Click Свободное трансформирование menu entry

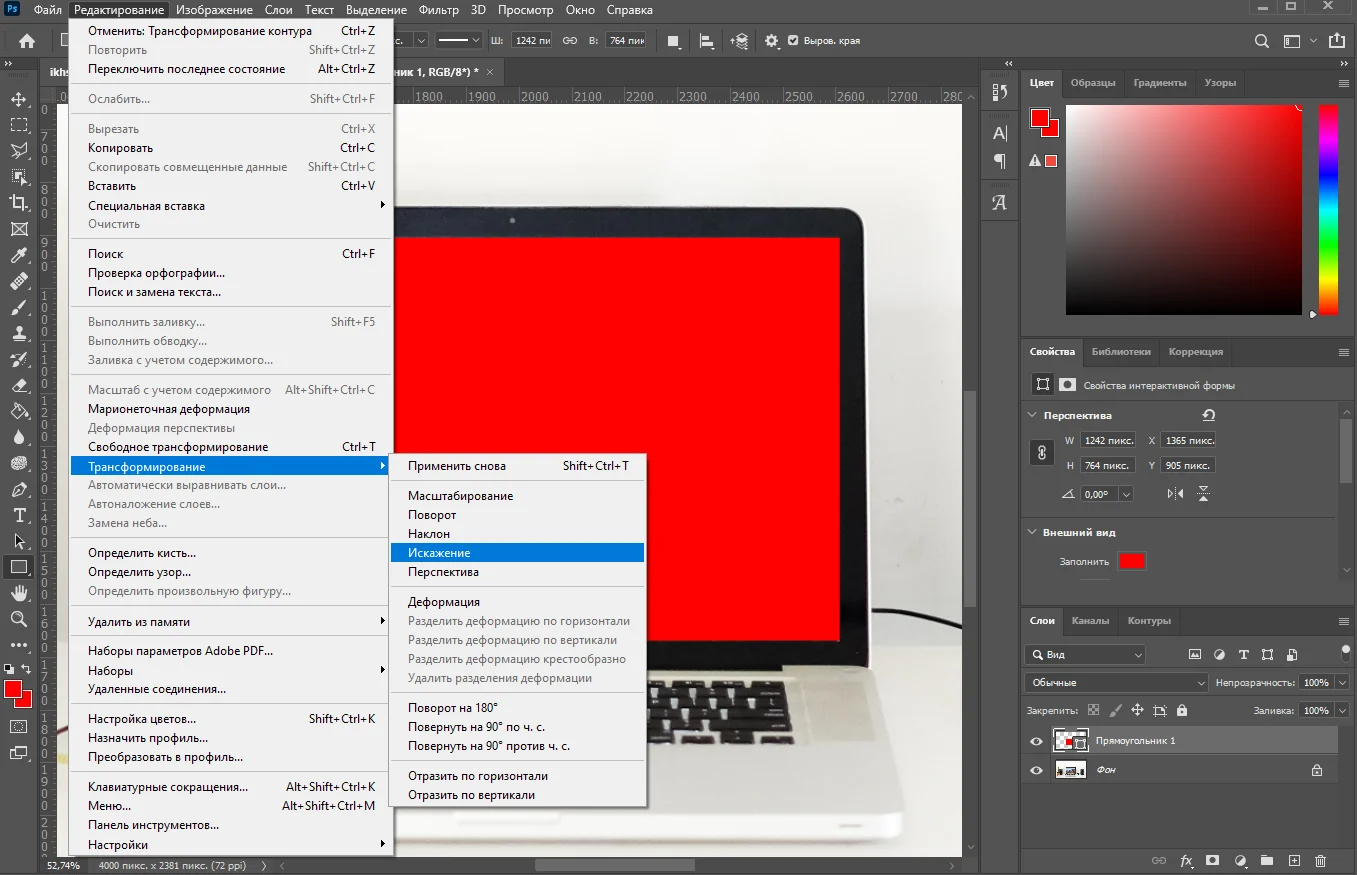[x=178, y=447]
